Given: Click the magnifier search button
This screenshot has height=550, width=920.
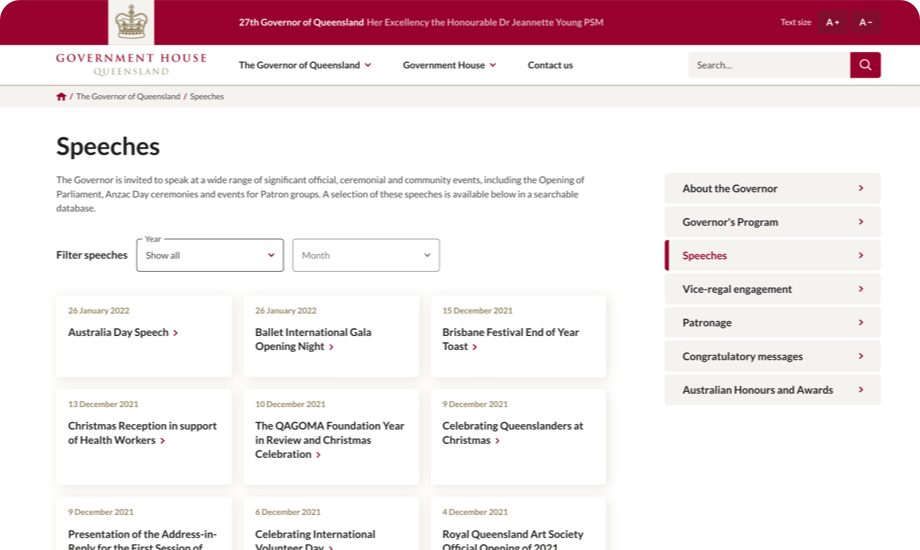Looking at the screenshot, I should point(865,65).
